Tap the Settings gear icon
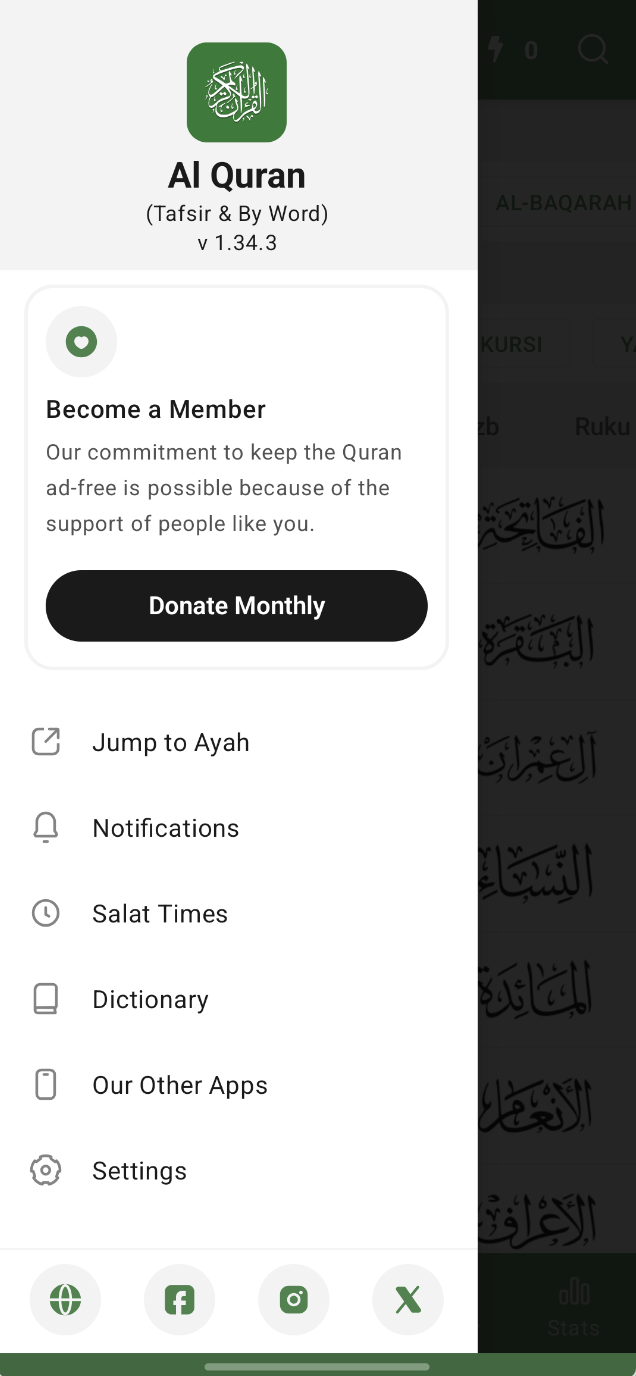 click(x=46, y=1170)
